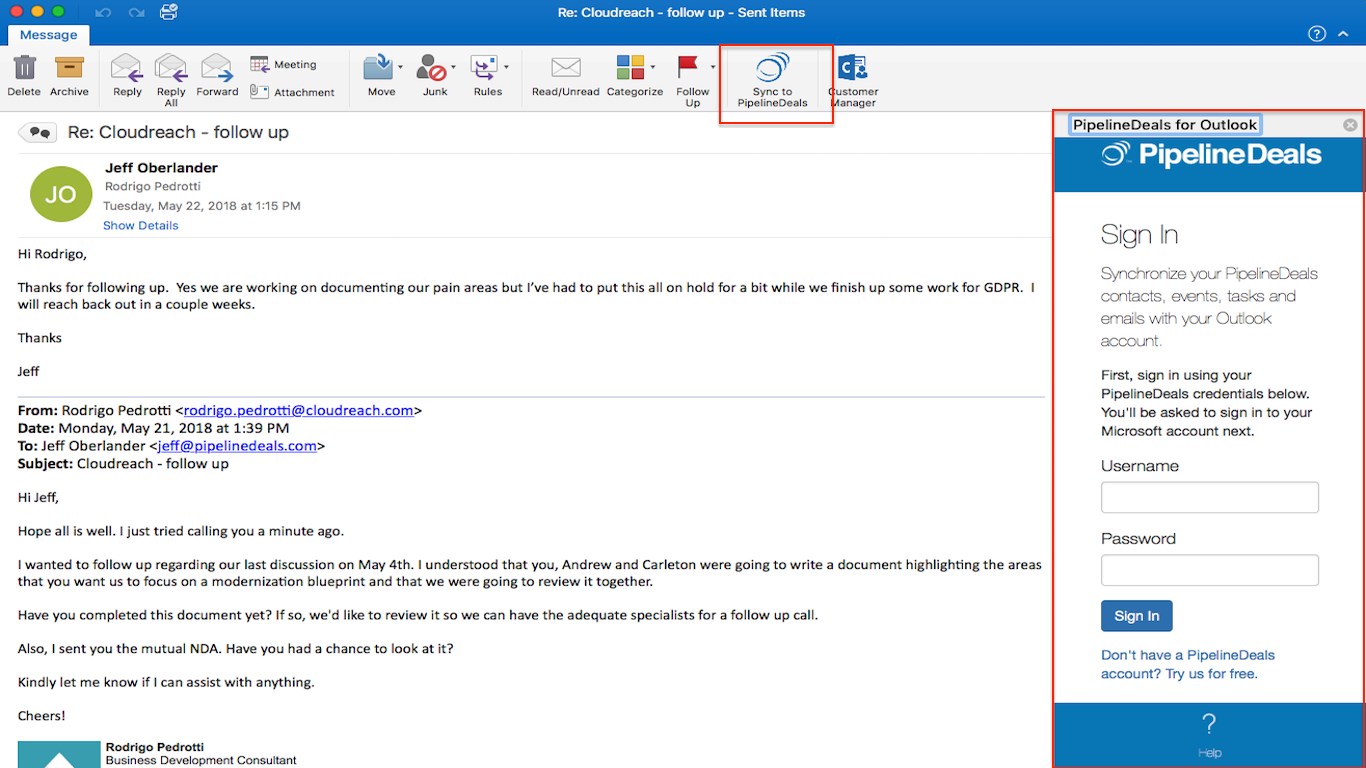This screenshot has height=768, width=1366.
Task: Expand the Rules dropdown arrow
Action: (x=506, y=67)
